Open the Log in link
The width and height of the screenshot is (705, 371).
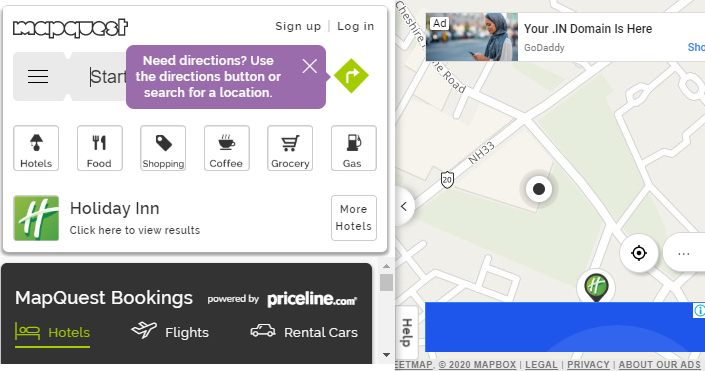point(356,27)
